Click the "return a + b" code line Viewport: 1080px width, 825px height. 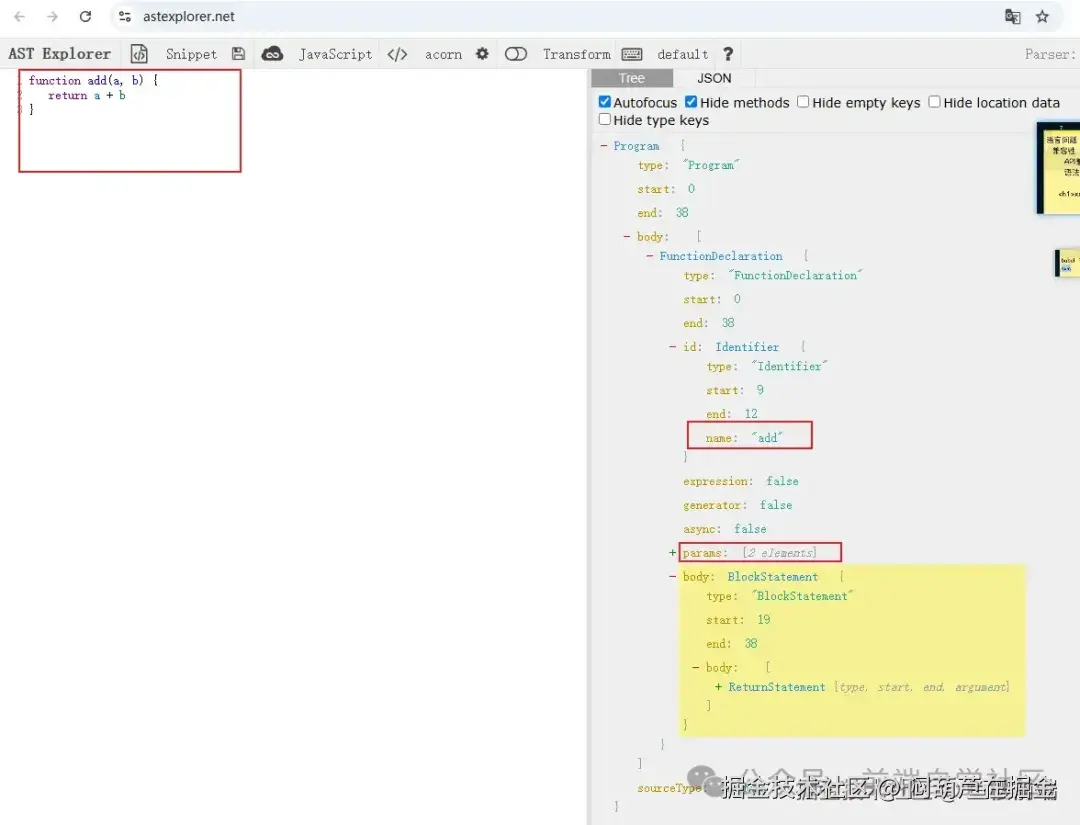pyautogui.click(x=87, y=96)
